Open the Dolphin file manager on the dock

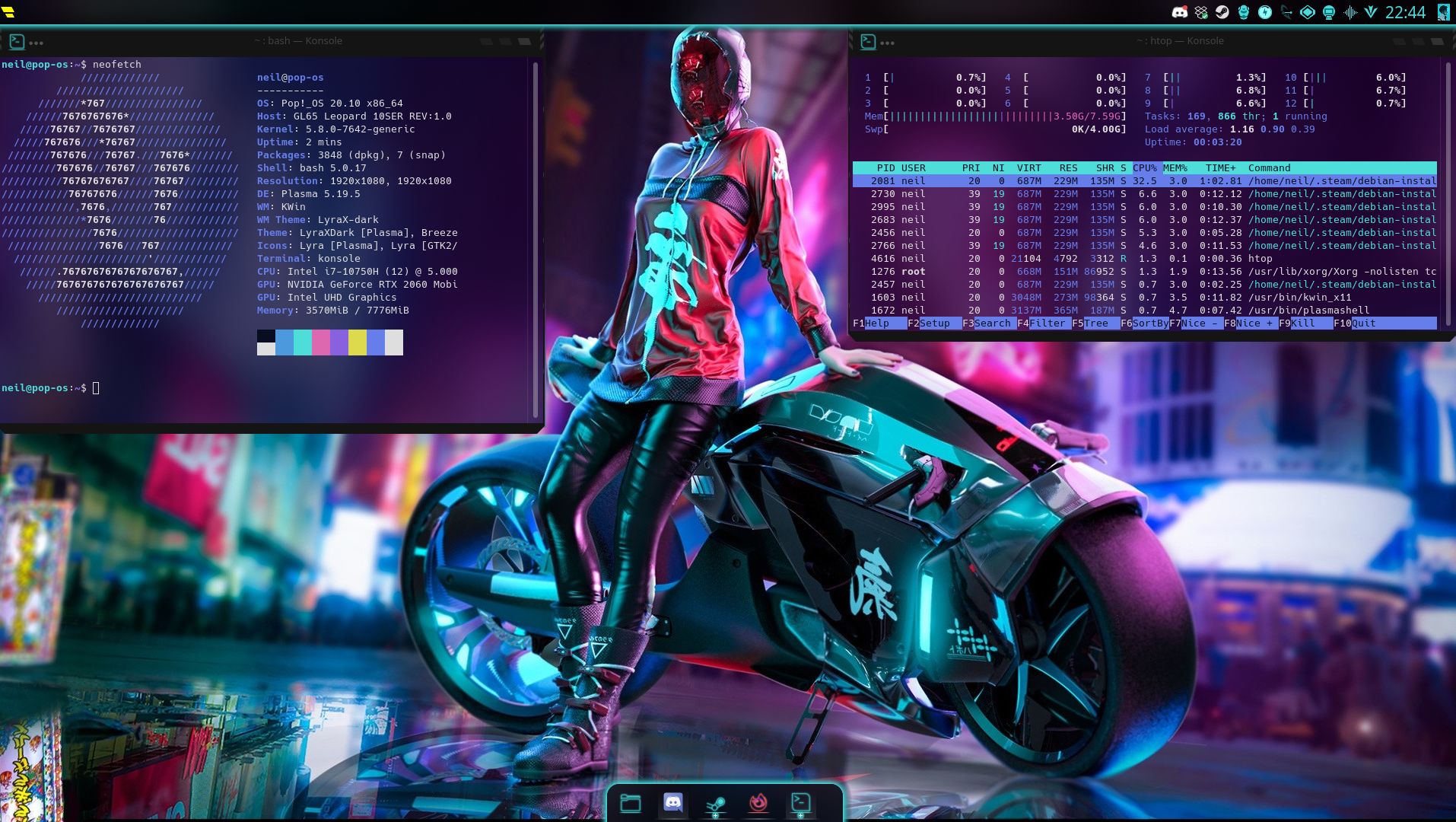[x=631, y=803]
